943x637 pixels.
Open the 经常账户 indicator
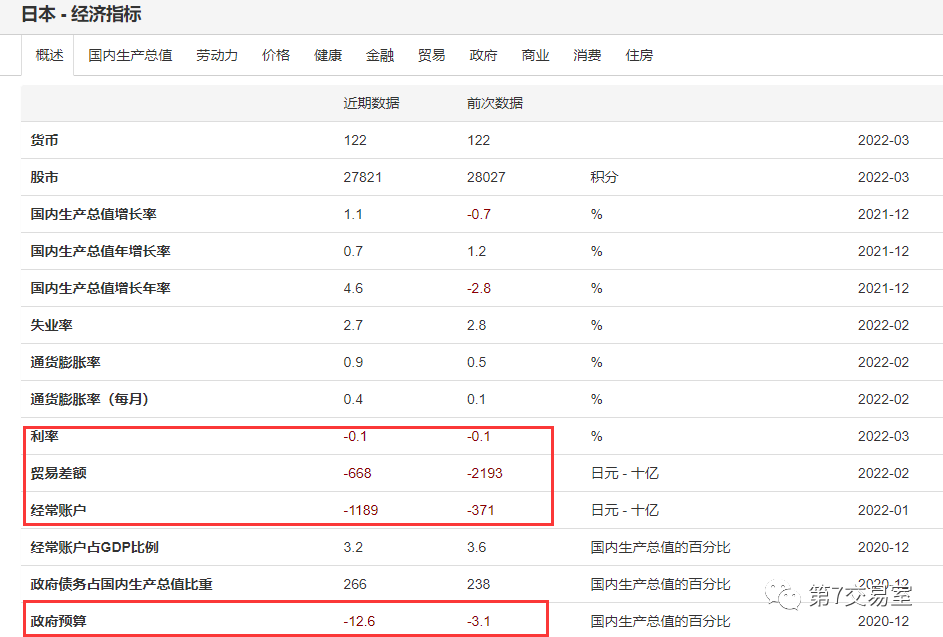click(58, 510)
